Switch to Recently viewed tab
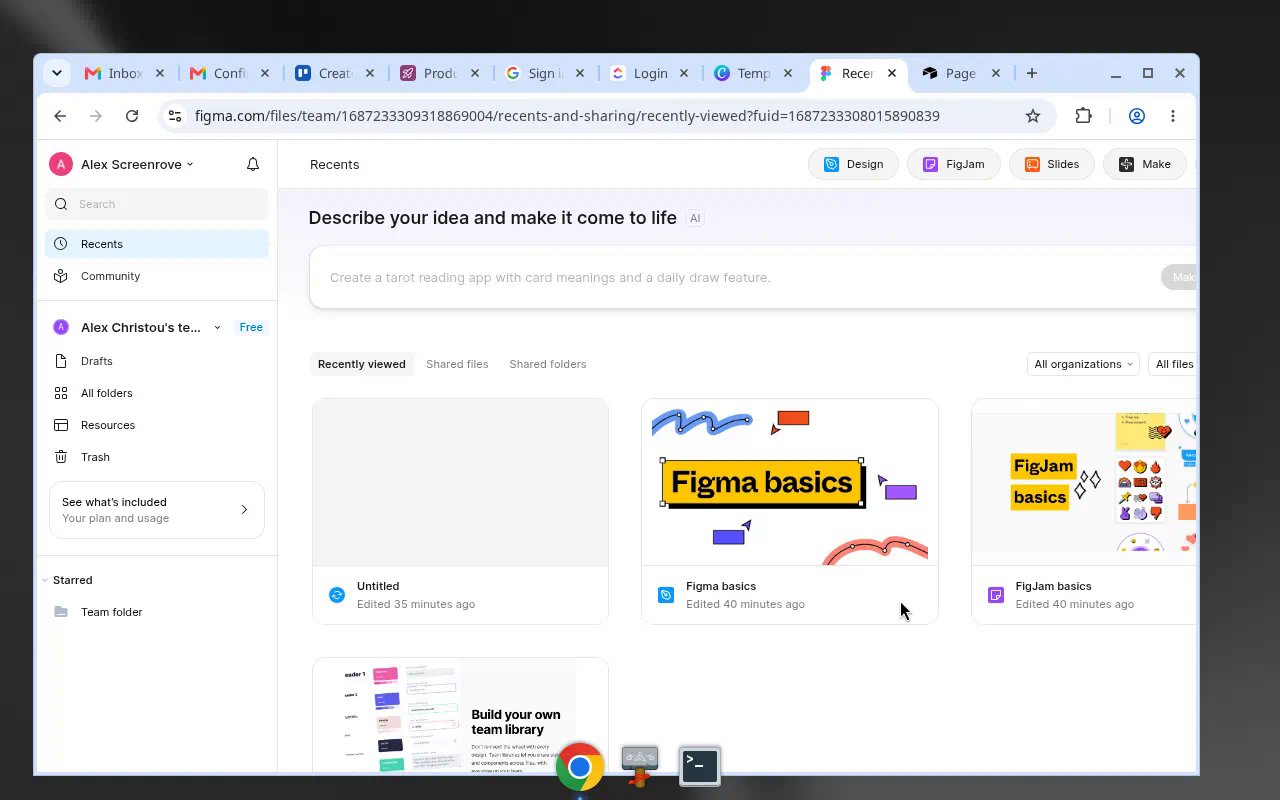 click(362, 364)
